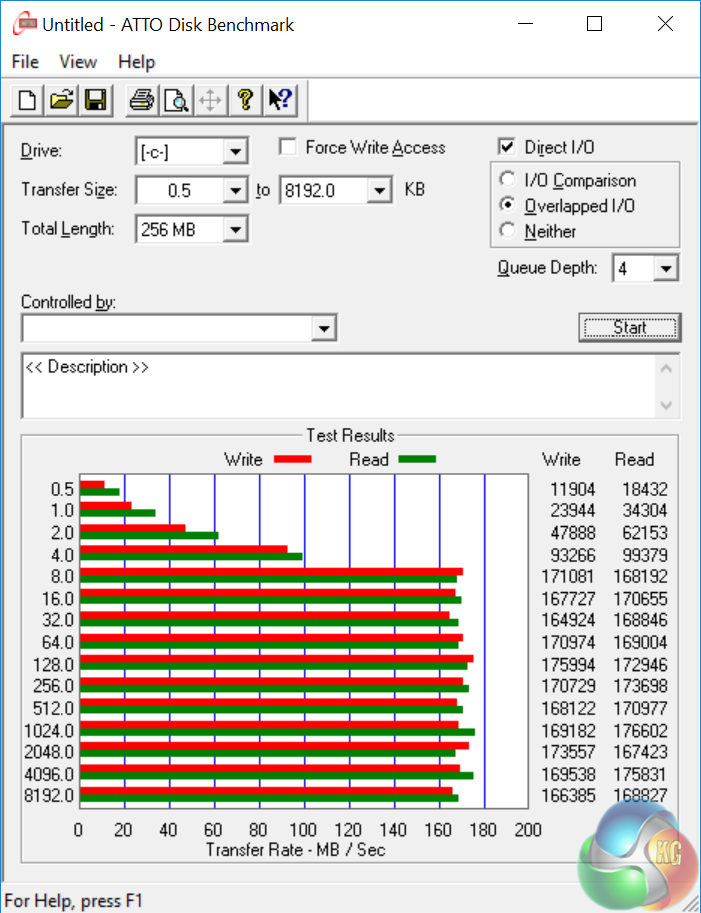Click the 4096.0 transfer size row label
The height and width of the screenshot is (913, 701).
coord(49,774)
